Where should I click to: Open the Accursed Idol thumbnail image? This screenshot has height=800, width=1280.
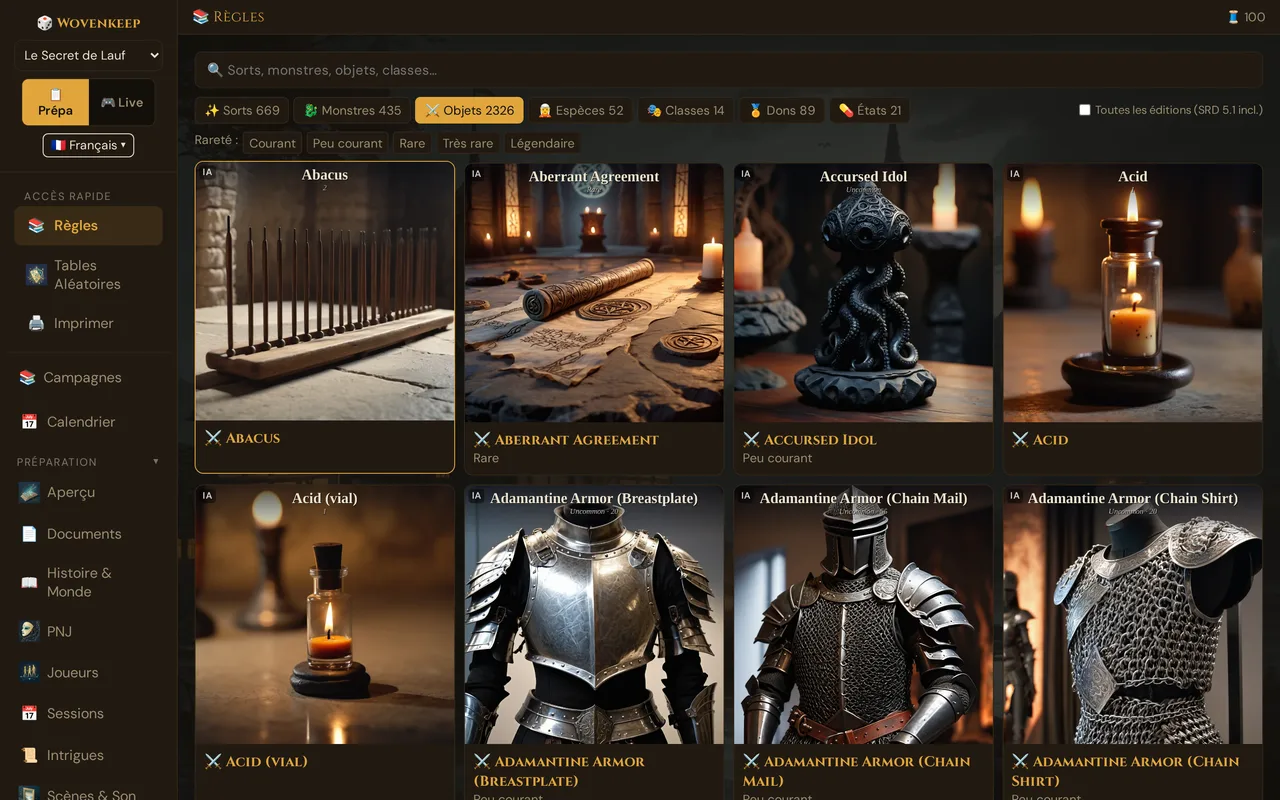coord(863,292)
